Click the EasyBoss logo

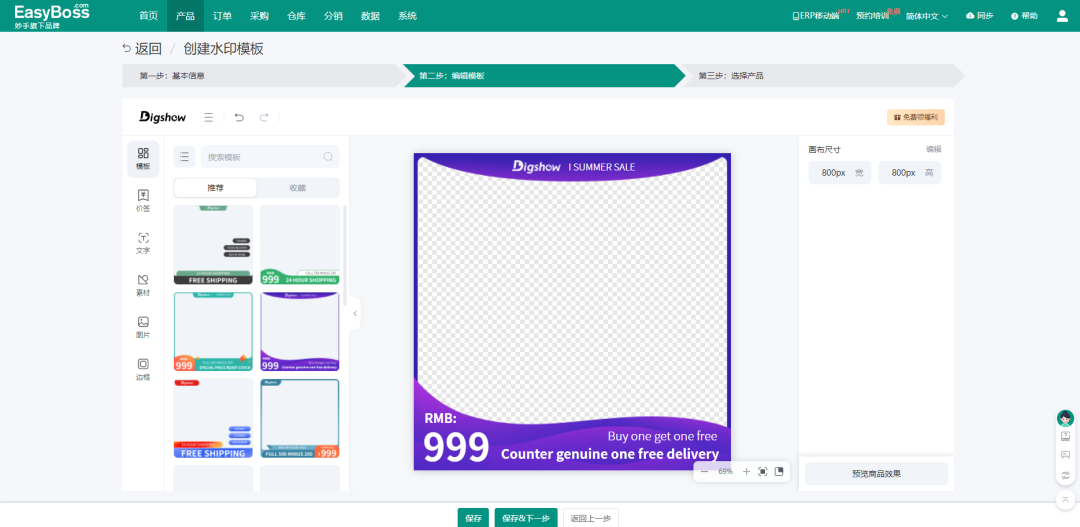(52, 15)
